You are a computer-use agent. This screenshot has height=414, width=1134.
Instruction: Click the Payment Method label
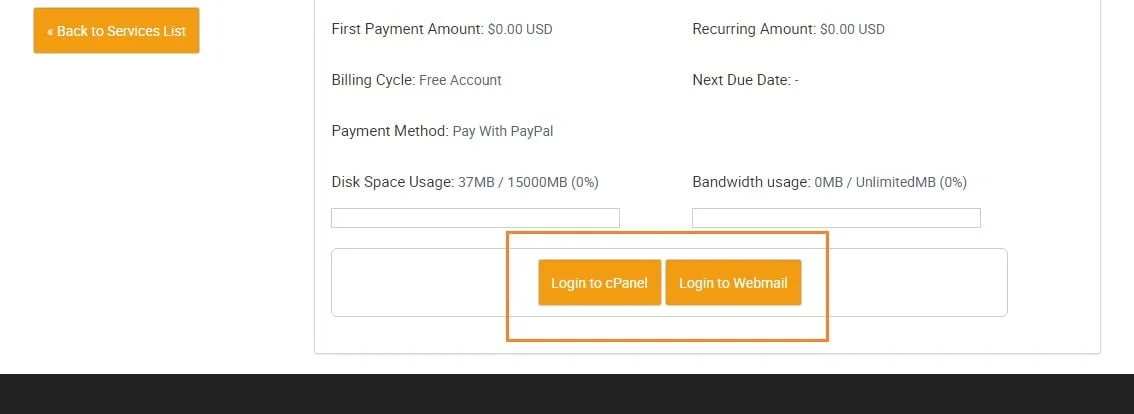[389, 131]
